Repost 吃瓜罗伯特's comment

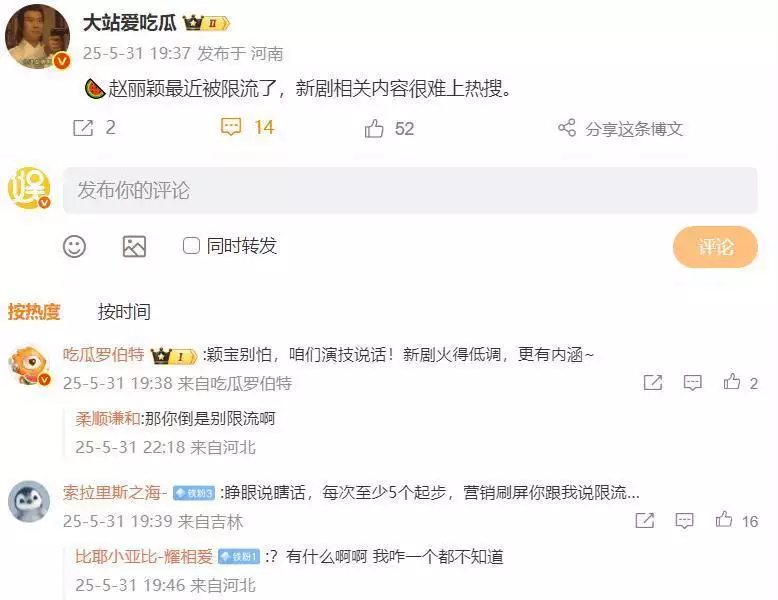(x=652, y=382)
